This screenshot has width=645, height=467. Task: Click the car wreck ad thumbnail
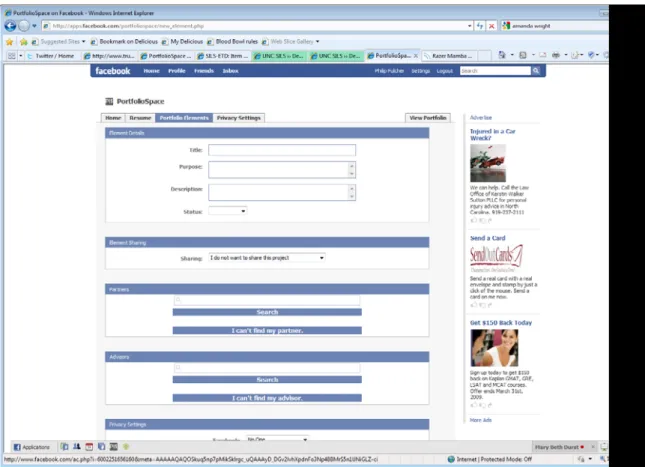488,163
